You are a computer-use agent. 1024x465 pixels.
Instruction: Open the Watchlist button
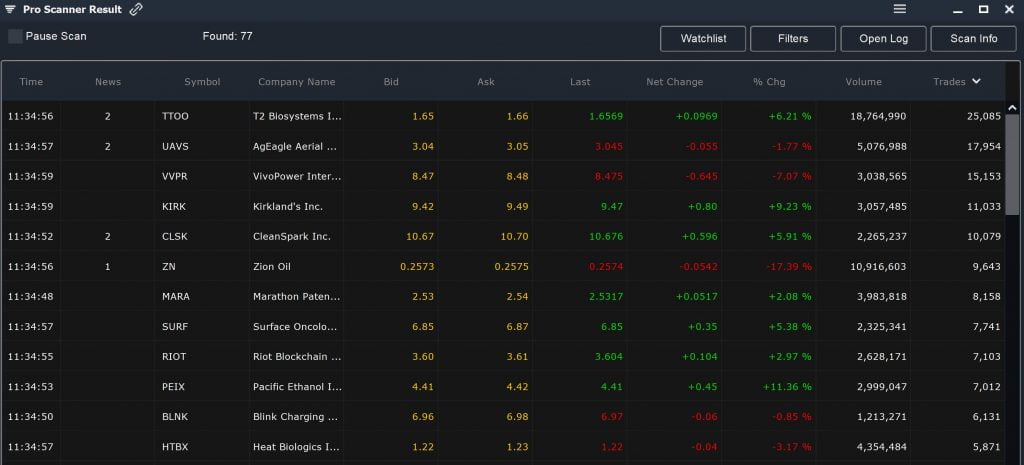(x=703, y=39)
